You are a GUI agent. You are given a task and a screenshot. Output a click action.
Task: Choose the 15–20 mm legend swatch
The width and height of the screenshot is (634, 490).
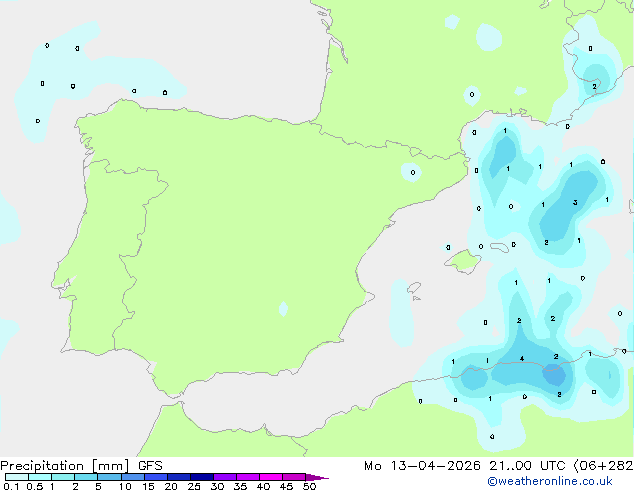point(156,477)
